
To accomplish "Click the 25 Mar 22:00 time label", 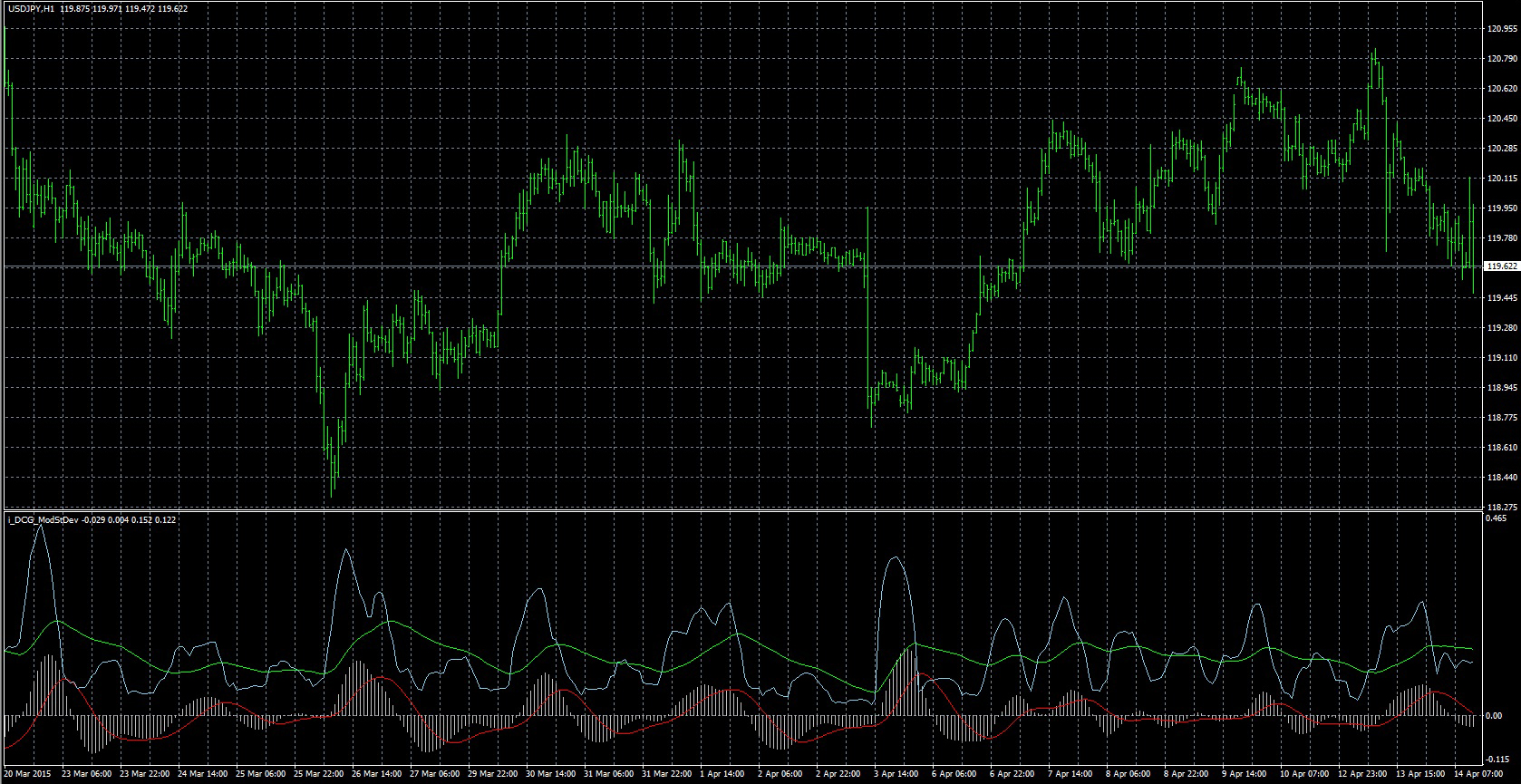I will [320, 774].
